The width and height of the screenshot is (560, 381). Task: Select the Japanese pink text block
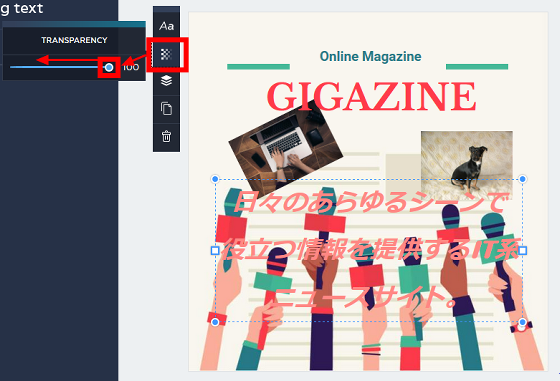pyautogui.click(x=369, y=250)
